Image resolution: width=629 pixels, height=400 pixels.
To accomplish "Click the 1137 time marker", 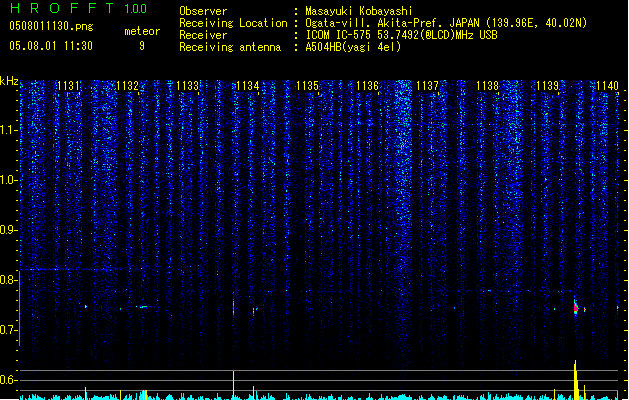I will (427, 86).
